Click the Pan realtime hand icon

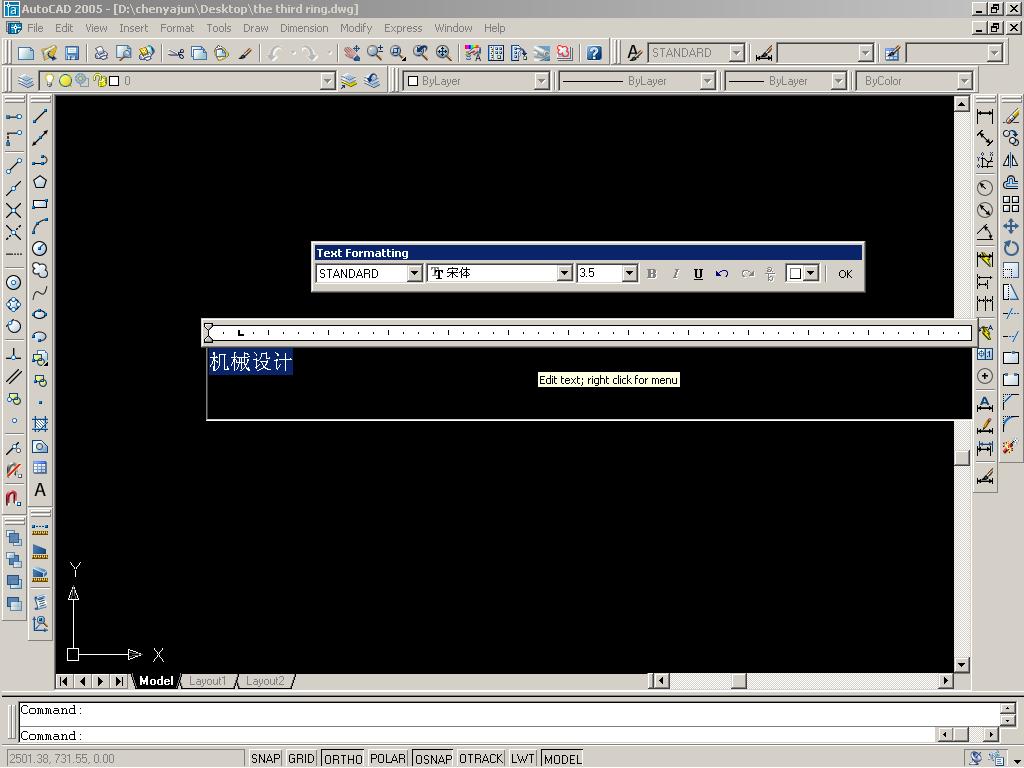[x=352, y=53]
